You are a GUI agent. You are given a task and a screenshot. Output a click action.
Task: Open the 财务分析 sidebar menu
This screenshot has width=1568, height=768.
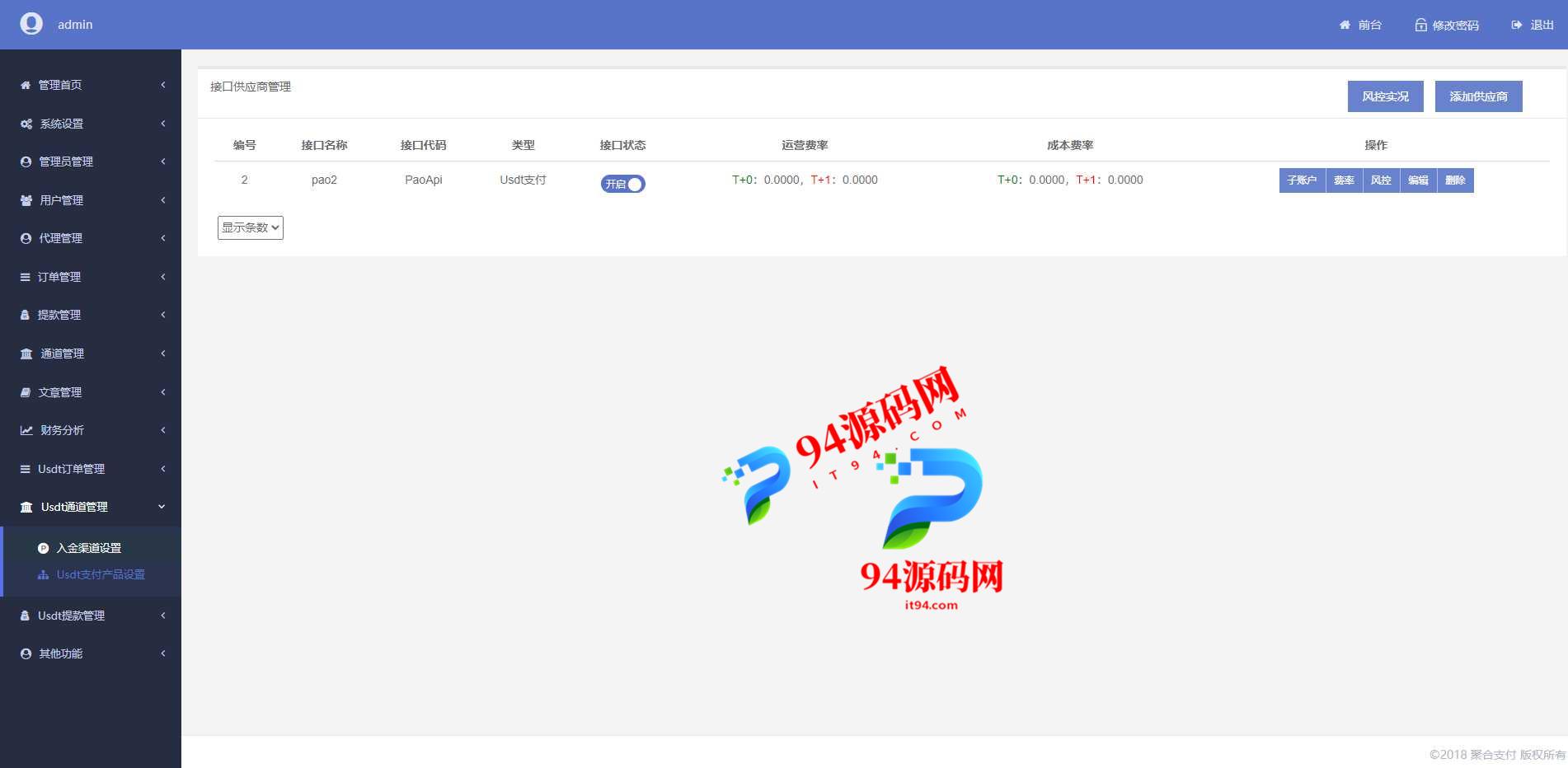pos(91,430)
